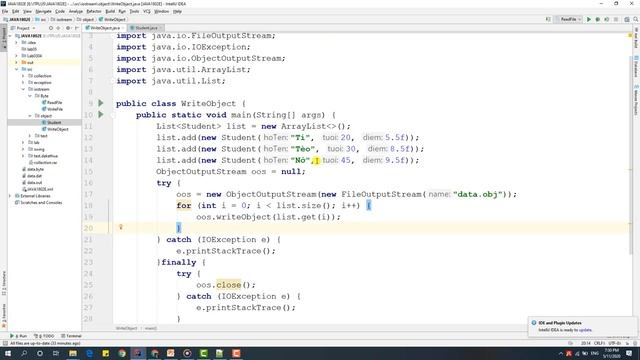
Task: Select Student class in project tree
Action: coord(51,122)
